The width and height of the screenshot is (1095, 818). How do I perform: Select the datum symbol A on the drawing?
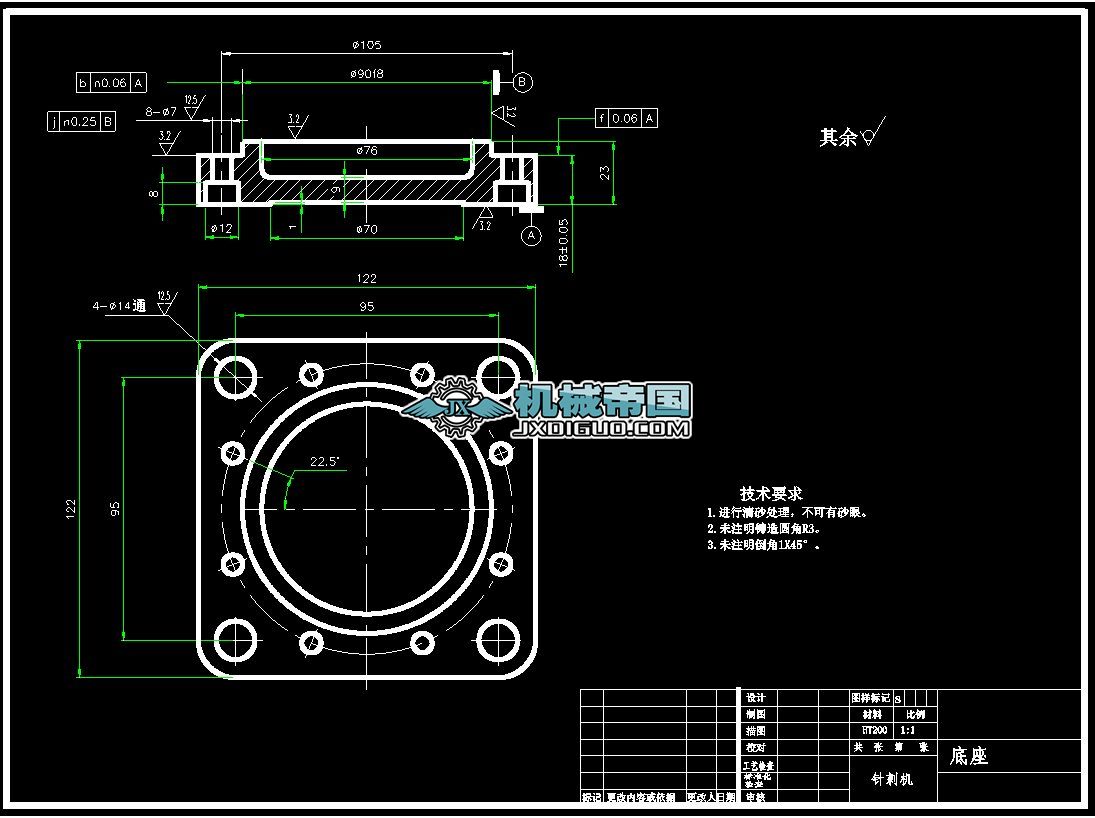click(530, 234)
